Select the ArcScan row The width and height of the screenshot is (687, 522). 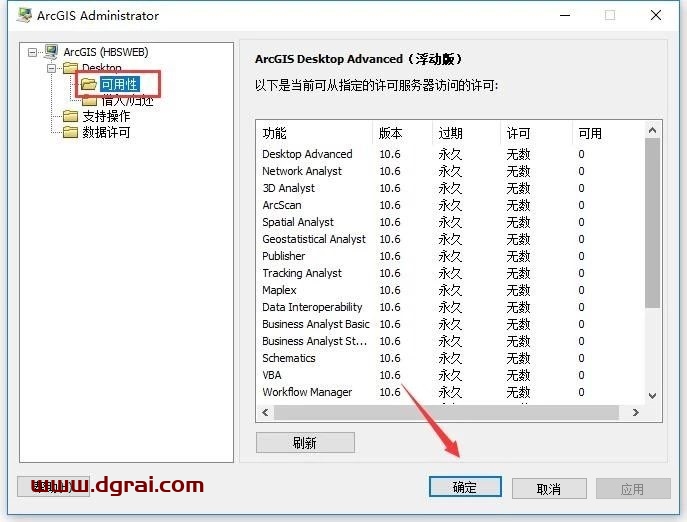click(450, 205)
